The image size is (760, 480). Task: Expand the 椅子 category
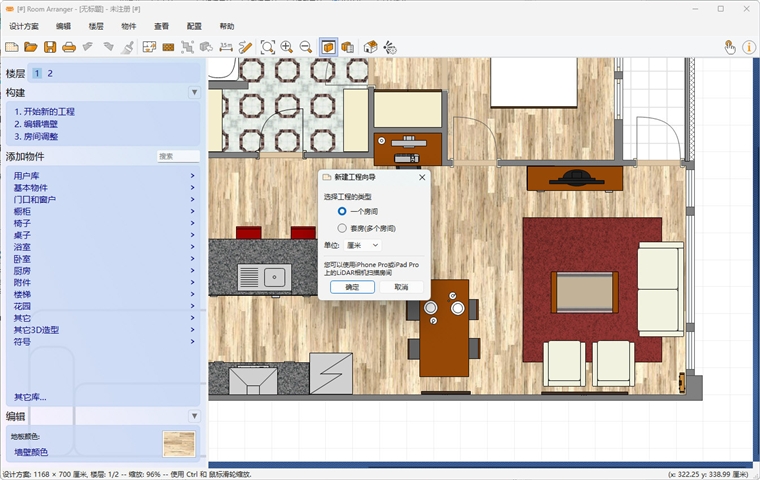click(x=104, y=223)
